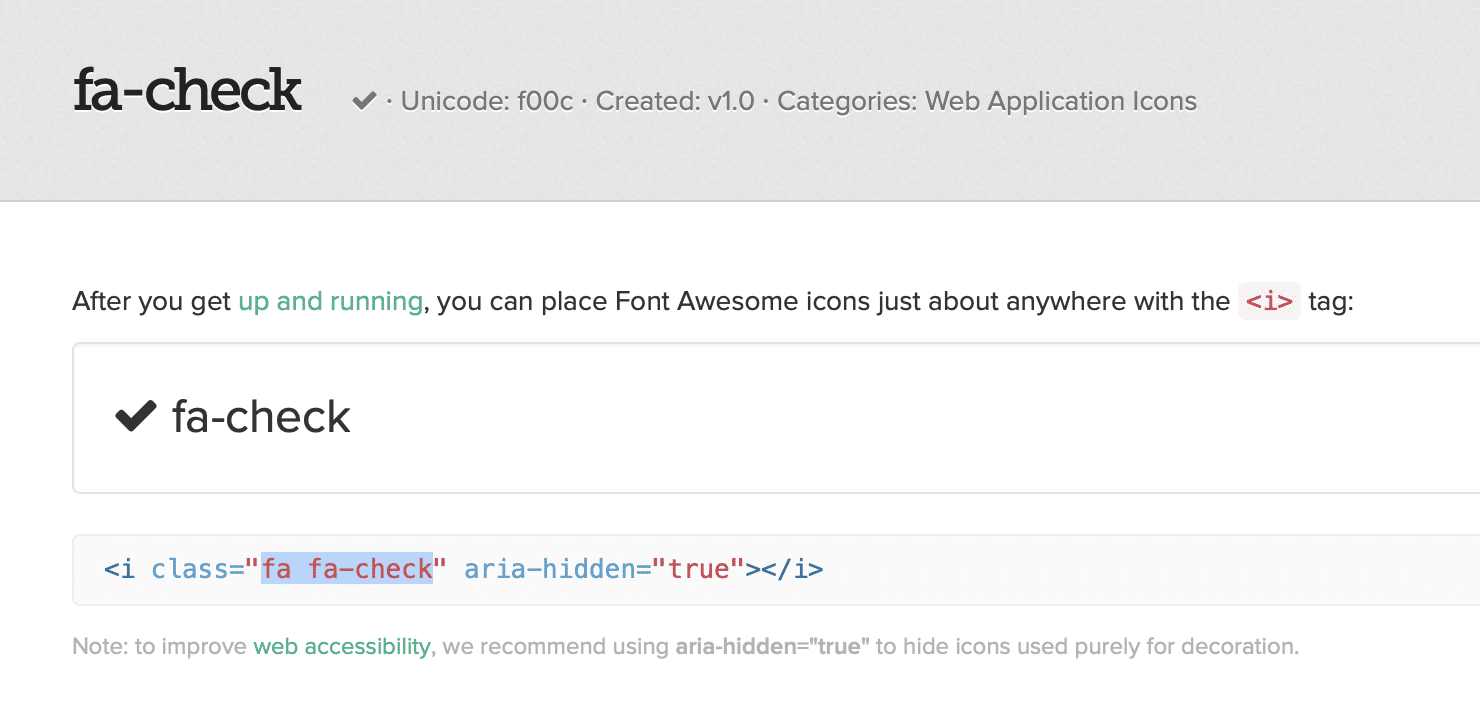
Task: Click the small check icon beside Unicode
Action: pyautogui.click(x=364, y=101)
